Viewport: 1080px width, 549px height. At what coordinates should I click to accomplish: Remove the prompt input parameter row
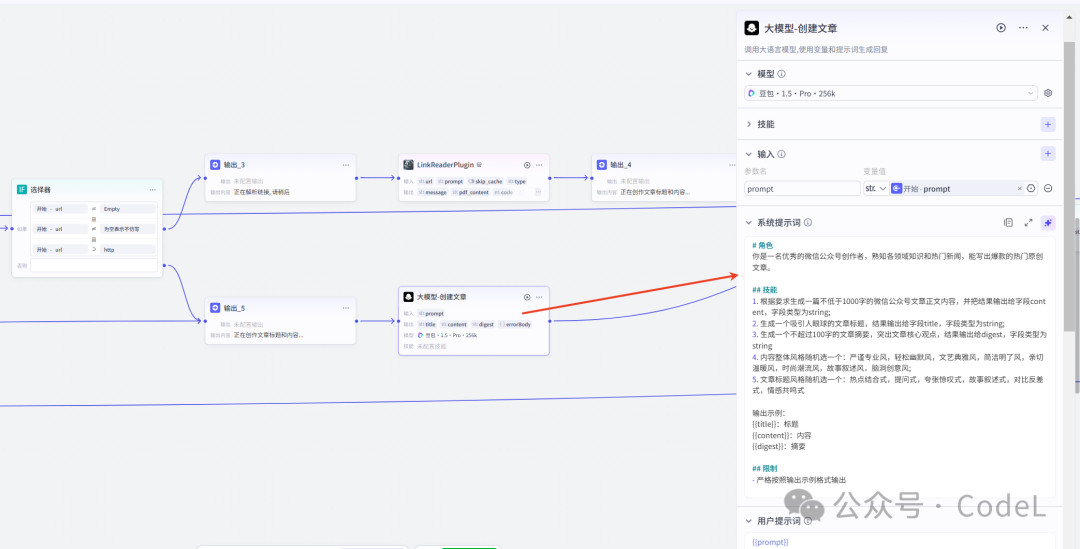[1048, 188]
